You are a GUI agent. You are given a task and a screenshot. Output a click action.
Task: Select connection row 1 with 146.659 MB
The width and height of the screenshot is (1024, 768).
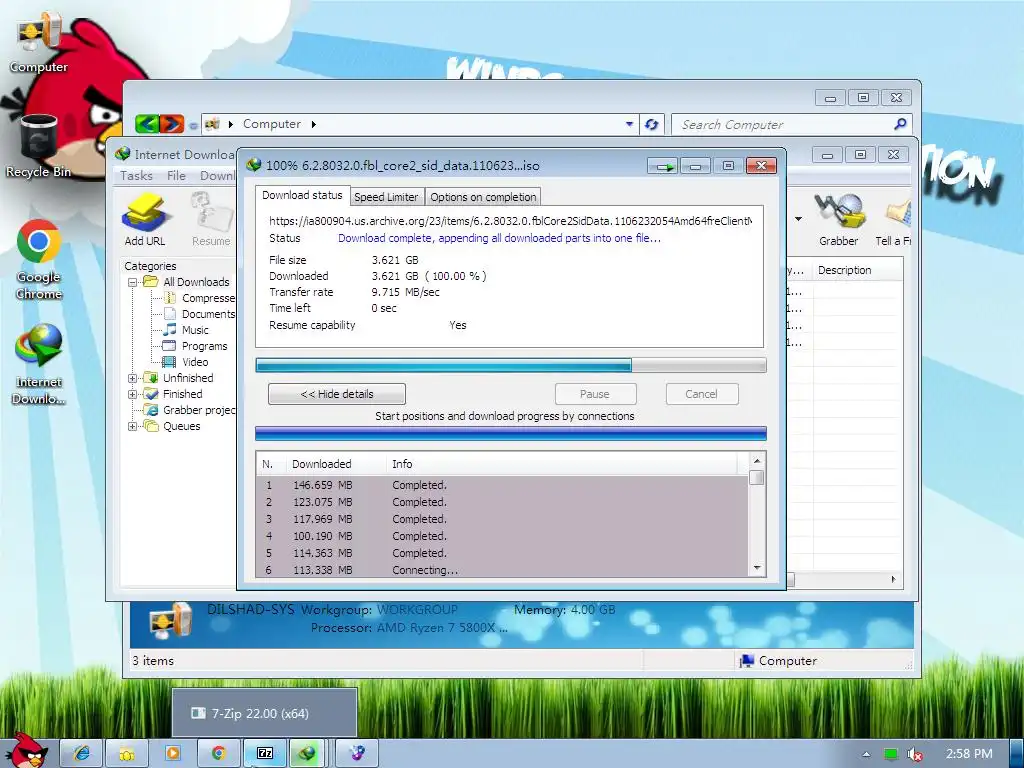(x=503, y=485)
